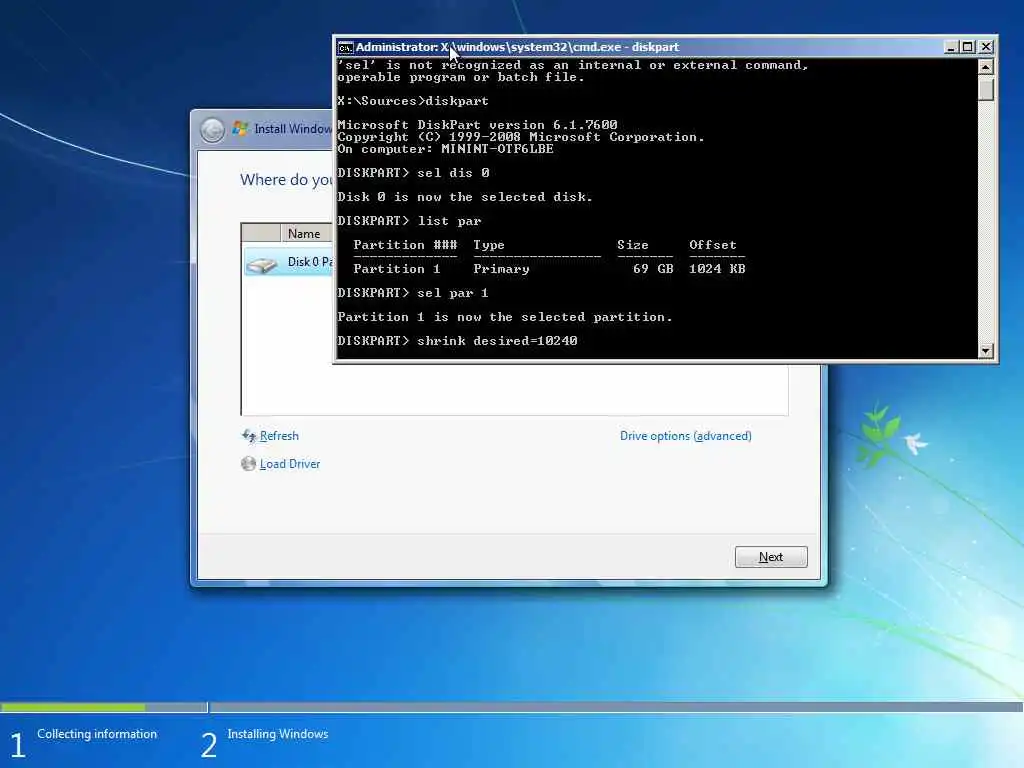
Task: Click the 'sel dis 0' command line
Action: point(413,173)
